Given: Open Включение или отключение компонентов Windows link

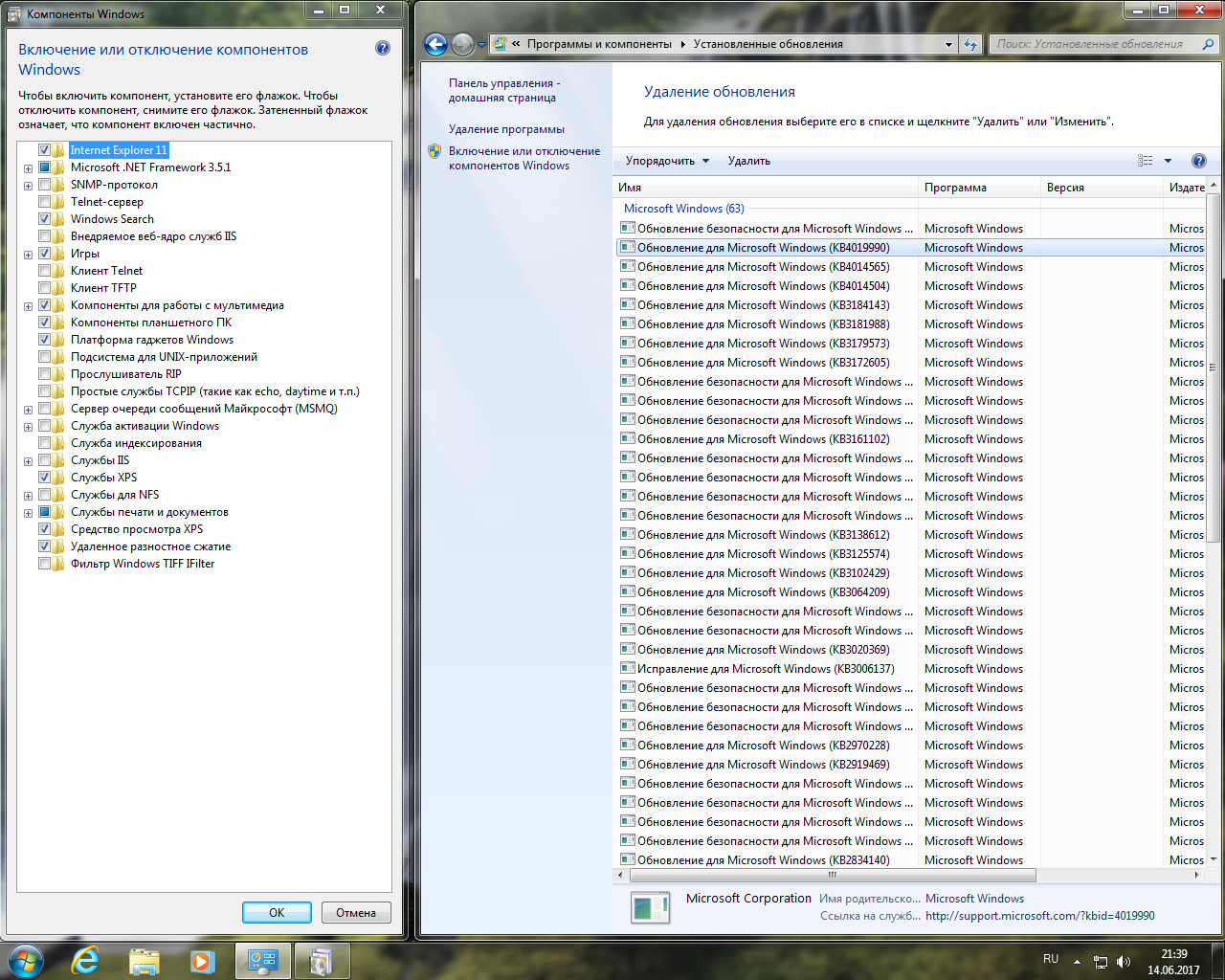Looking at the screenshot, I should coord(524,158).
